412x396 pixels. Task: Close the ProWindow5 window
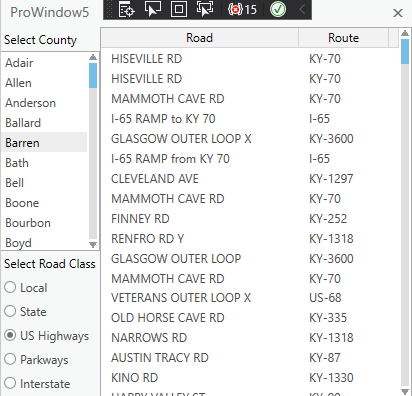[398, 13]
